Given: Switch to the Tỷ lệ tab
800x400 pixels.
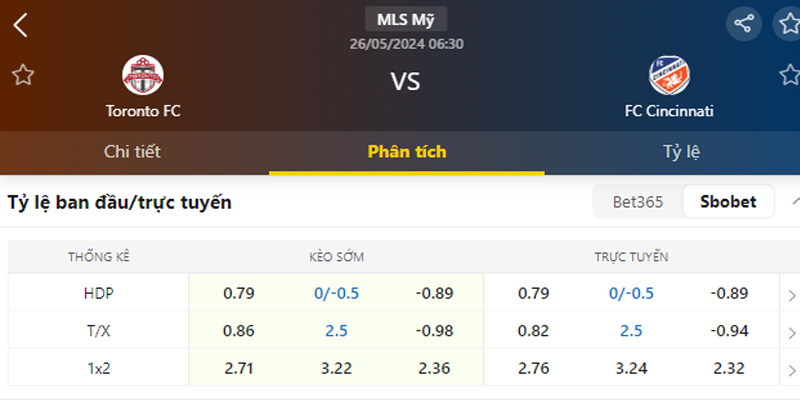Looking at the screenshot, I should click(x=681, y=152).
